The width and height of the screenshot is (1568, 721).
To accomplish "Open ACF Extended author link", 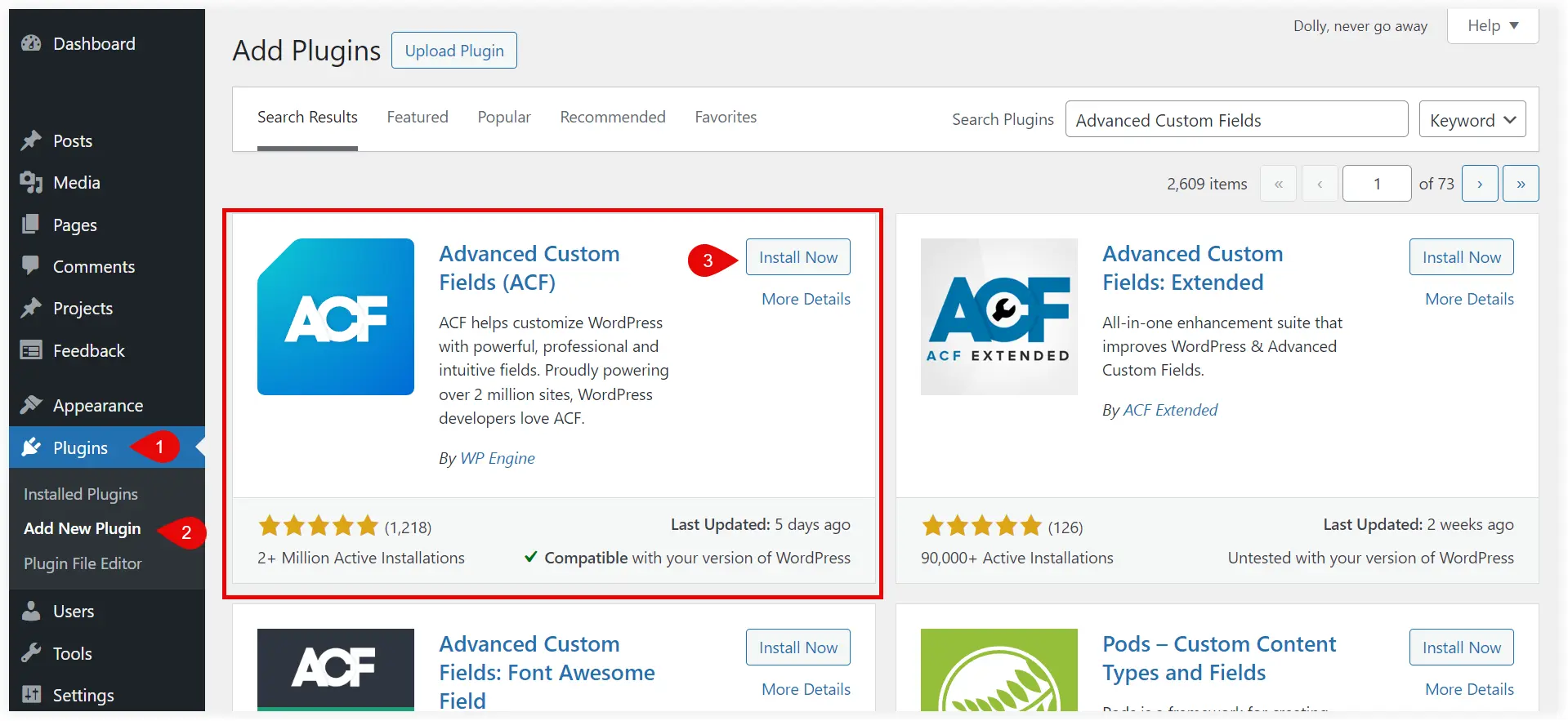I will 1170,410.
